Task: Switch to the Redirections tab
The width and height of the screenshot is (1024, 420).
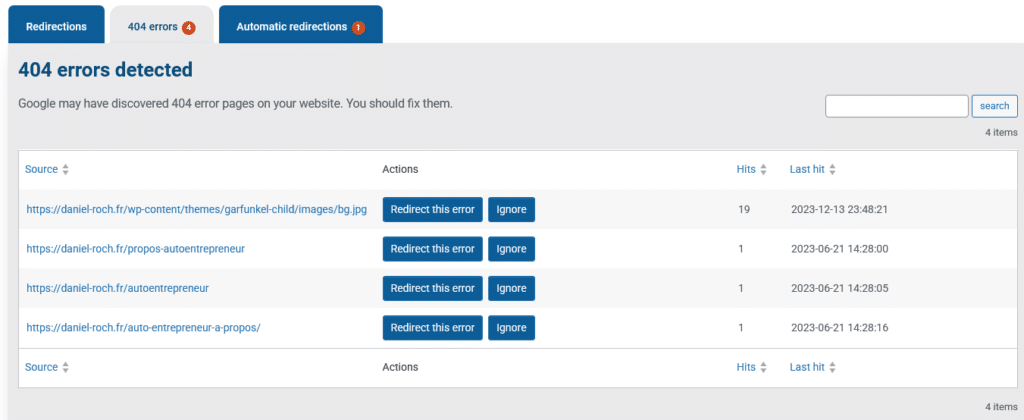Action: tap(56, 26)
